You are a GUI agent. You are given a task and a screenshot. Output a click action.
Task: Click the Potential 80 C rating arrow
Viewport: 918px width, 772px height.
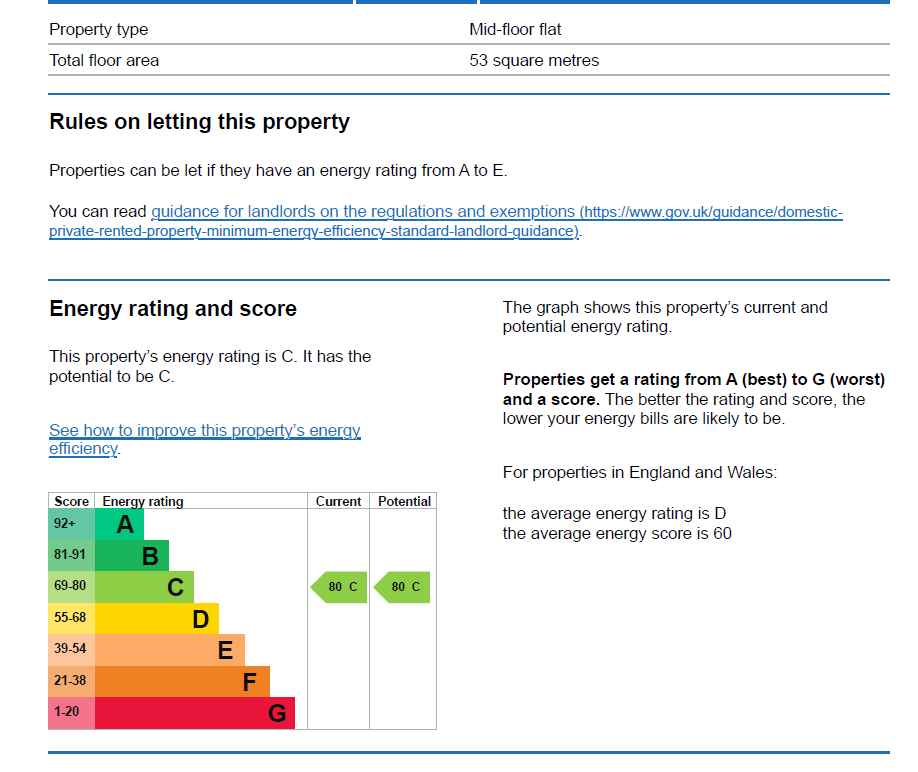point(402,587)
